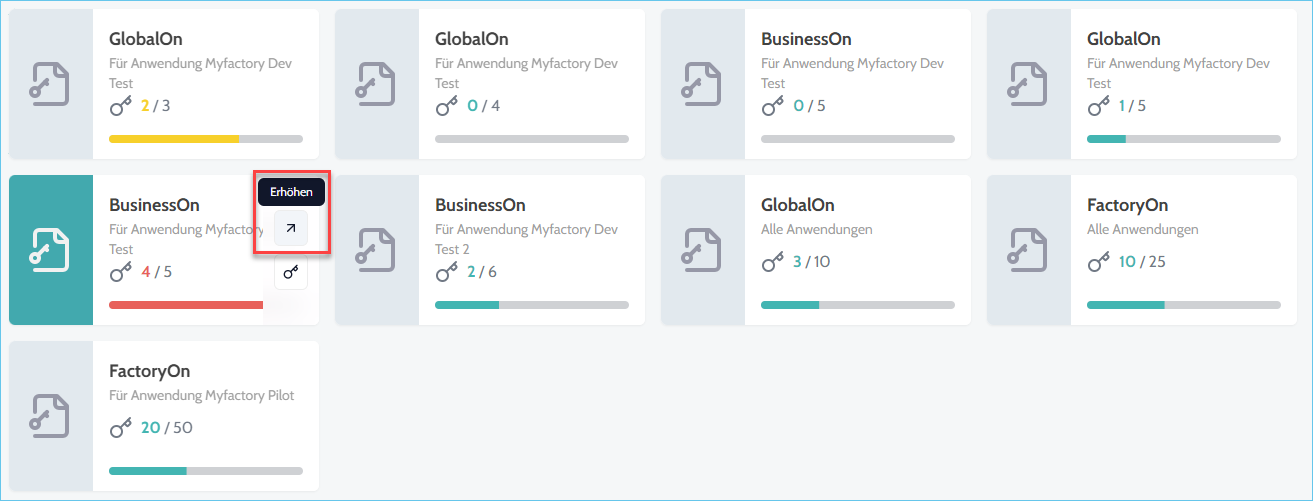
Task: Click the usage count 2 / 3
Action: [156, 105]
